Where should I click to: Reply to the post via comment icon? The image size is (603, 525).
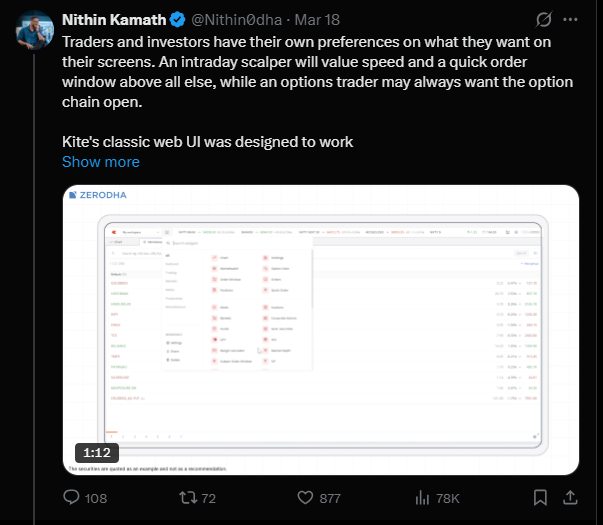[x=71, y=497]
